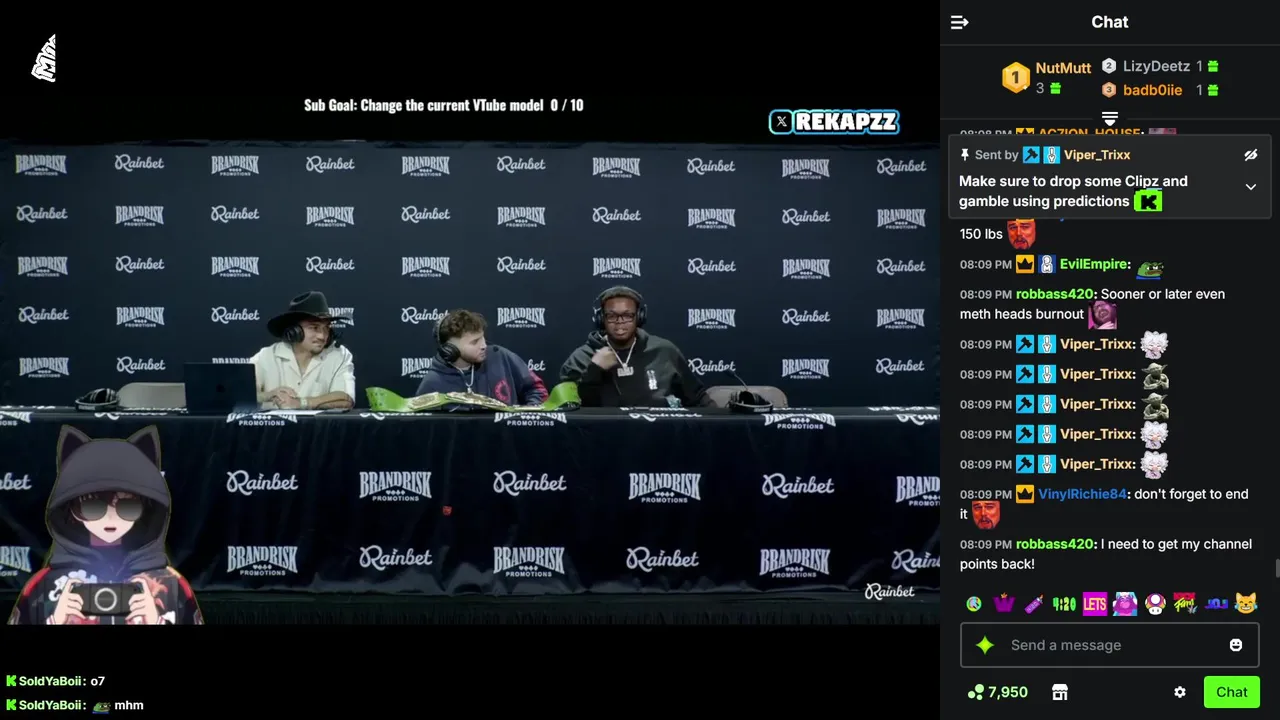The height and width of the screenshot is (720, 1280).
Task: Click badb0iie on the gift leaderboard
Action: (x=1152, y=90)
